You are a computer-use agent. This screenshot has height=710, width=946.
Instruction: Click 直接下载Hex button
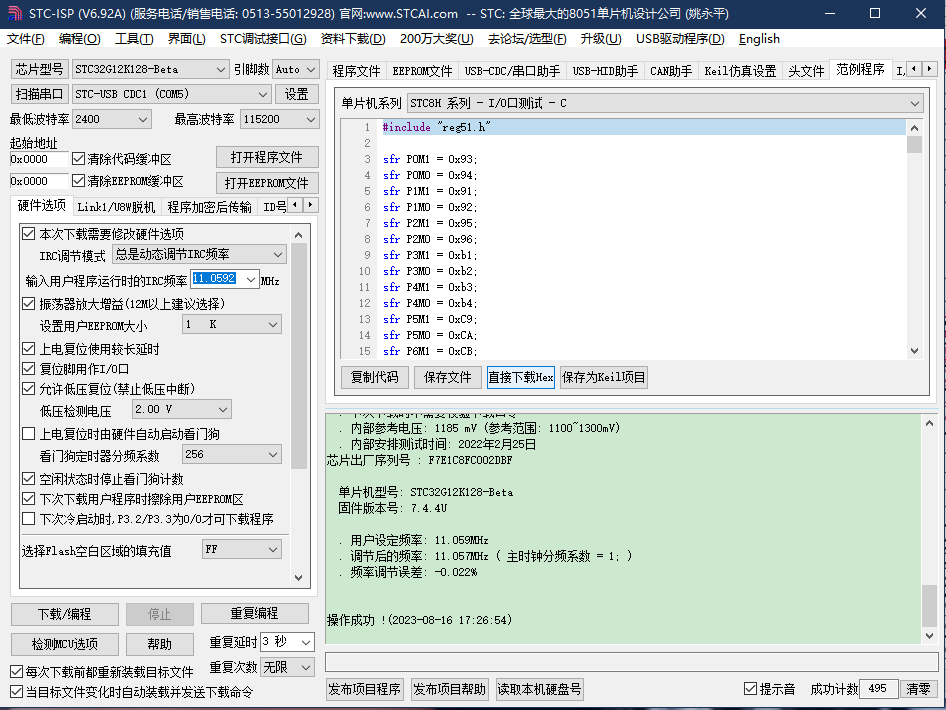point(521,377)
